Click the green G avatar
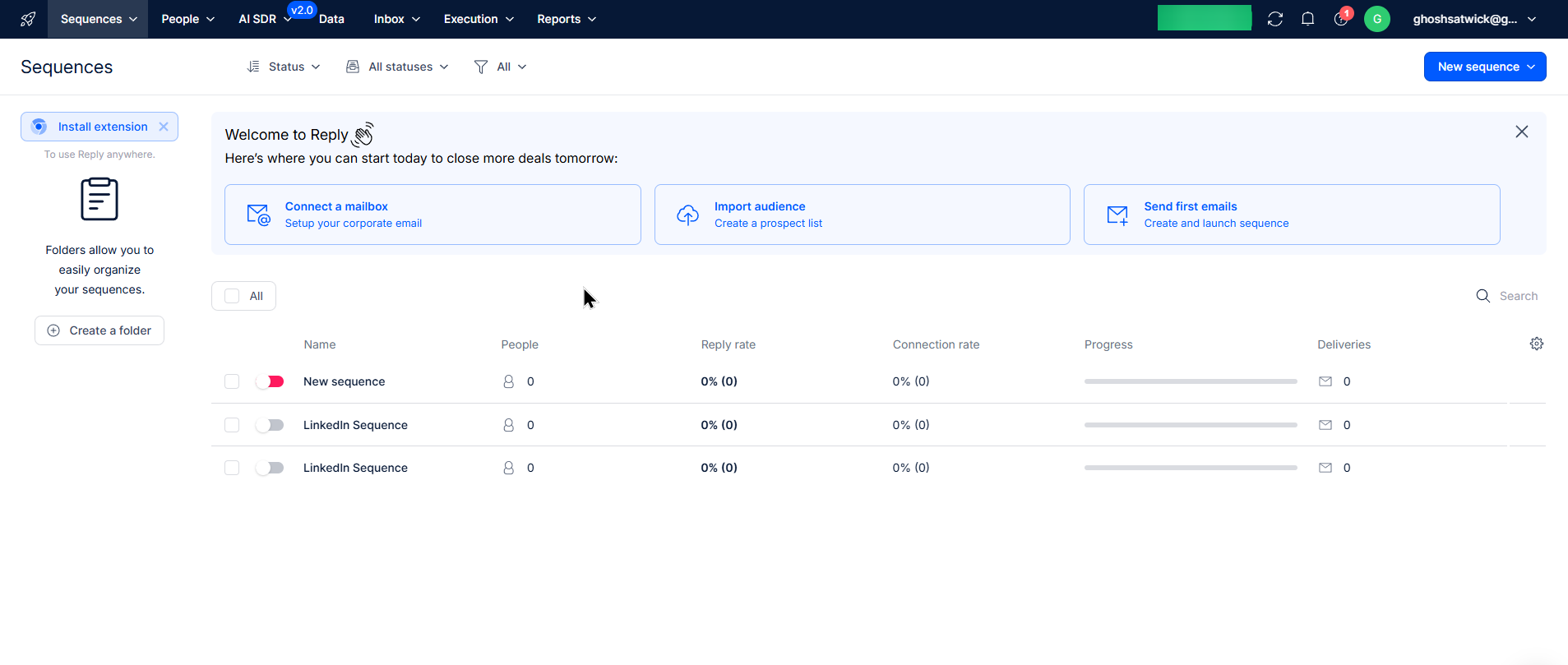This screenshot has width=1568, height=665. coord(1377,19)
